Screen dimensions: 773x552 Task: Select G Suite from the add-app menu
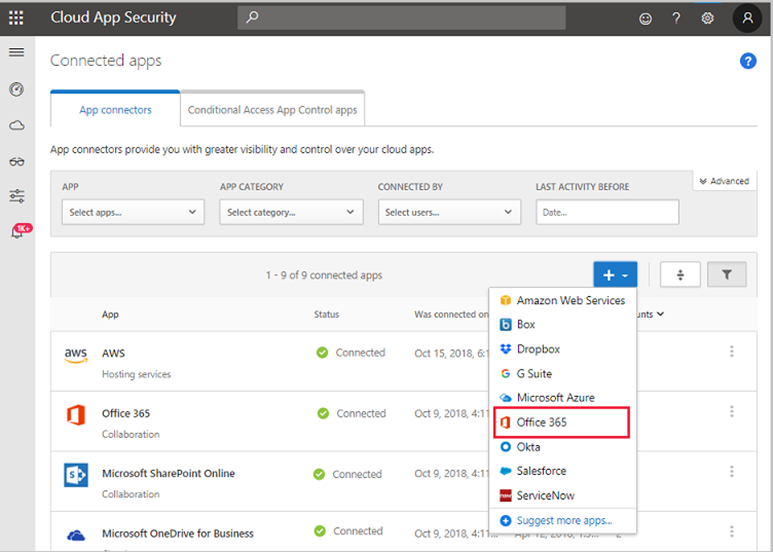tap(562, 374)
